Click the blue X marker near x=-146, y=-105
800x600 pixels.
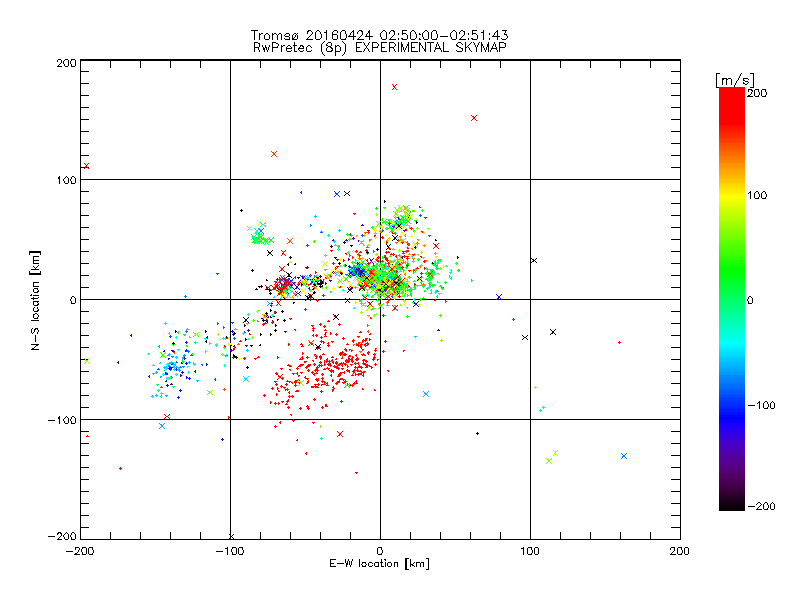click(x=162, y=426)
